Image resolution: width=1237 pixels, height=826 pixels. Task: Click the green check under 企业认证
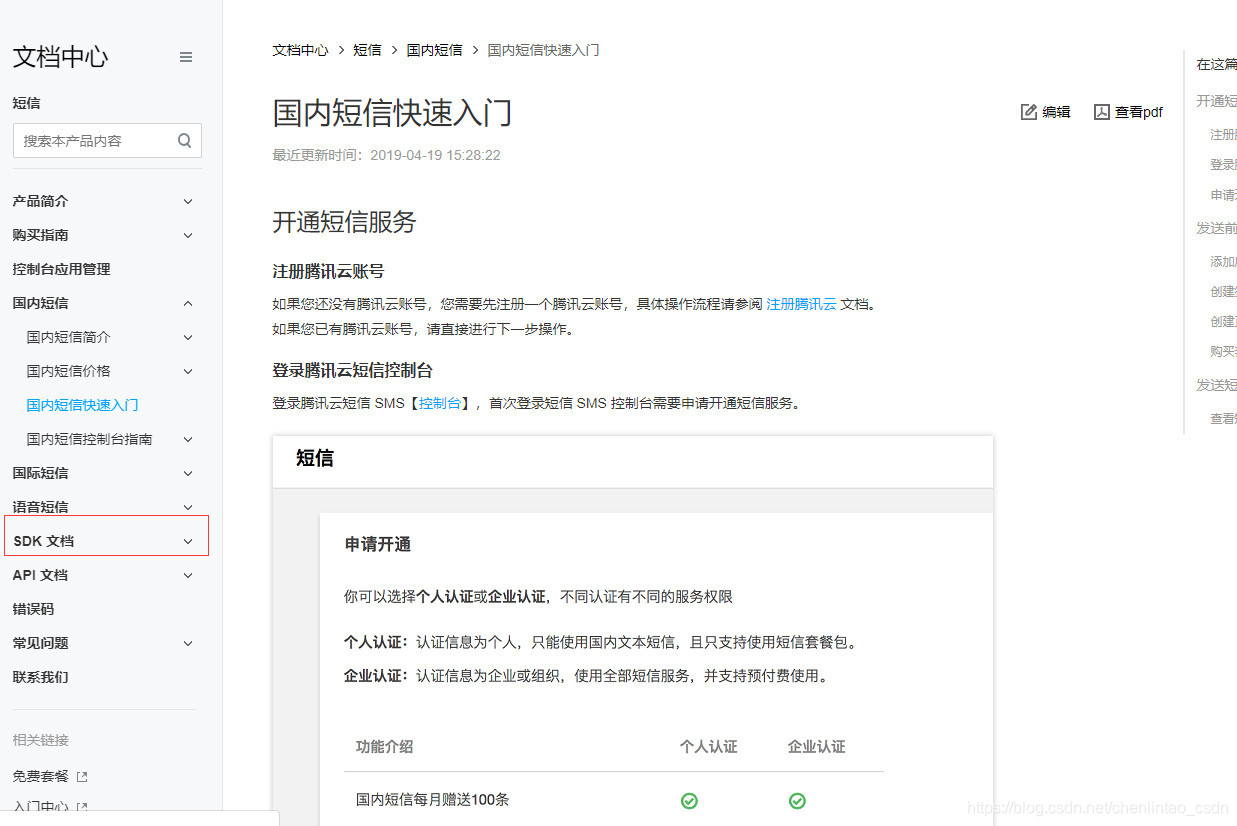pos(797,801)
